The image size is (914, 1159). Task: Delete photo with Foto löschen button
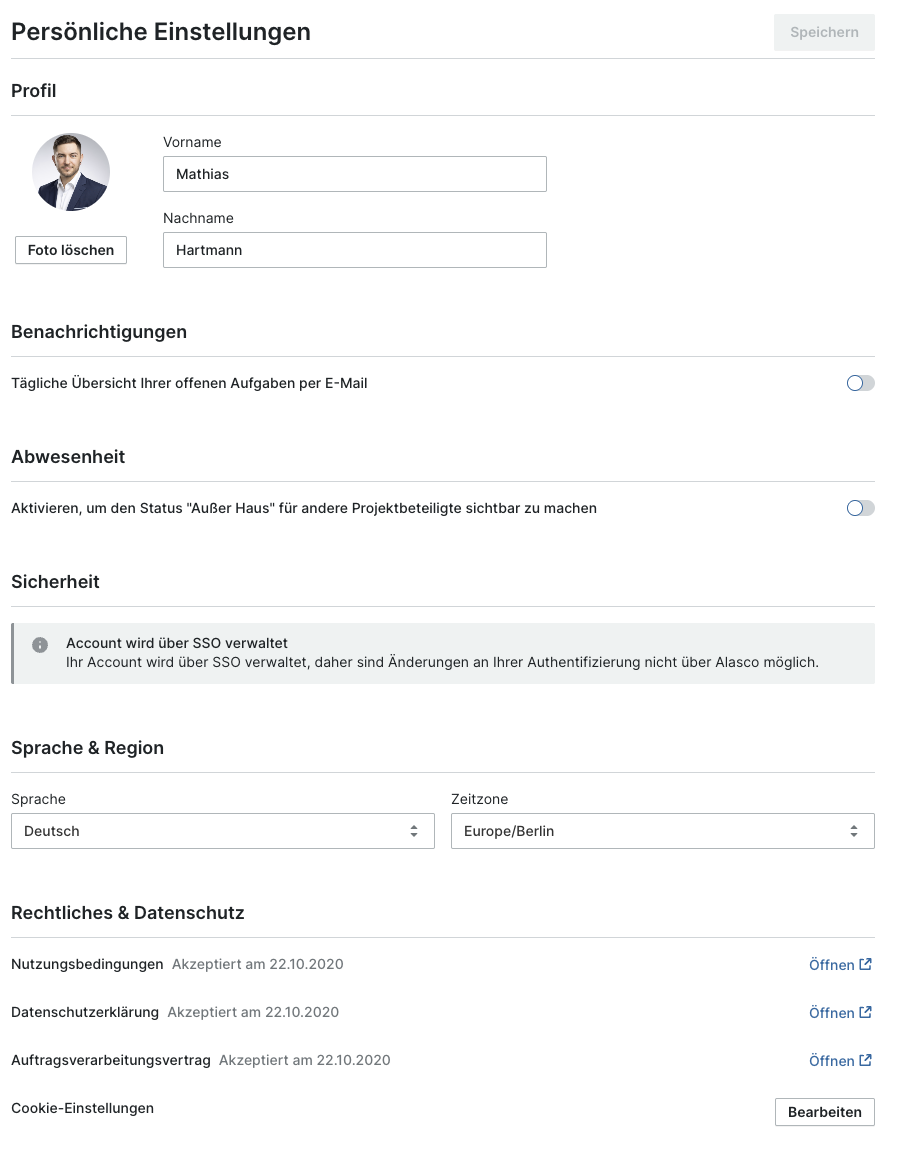pyautogui.click(x=71, y=250)
